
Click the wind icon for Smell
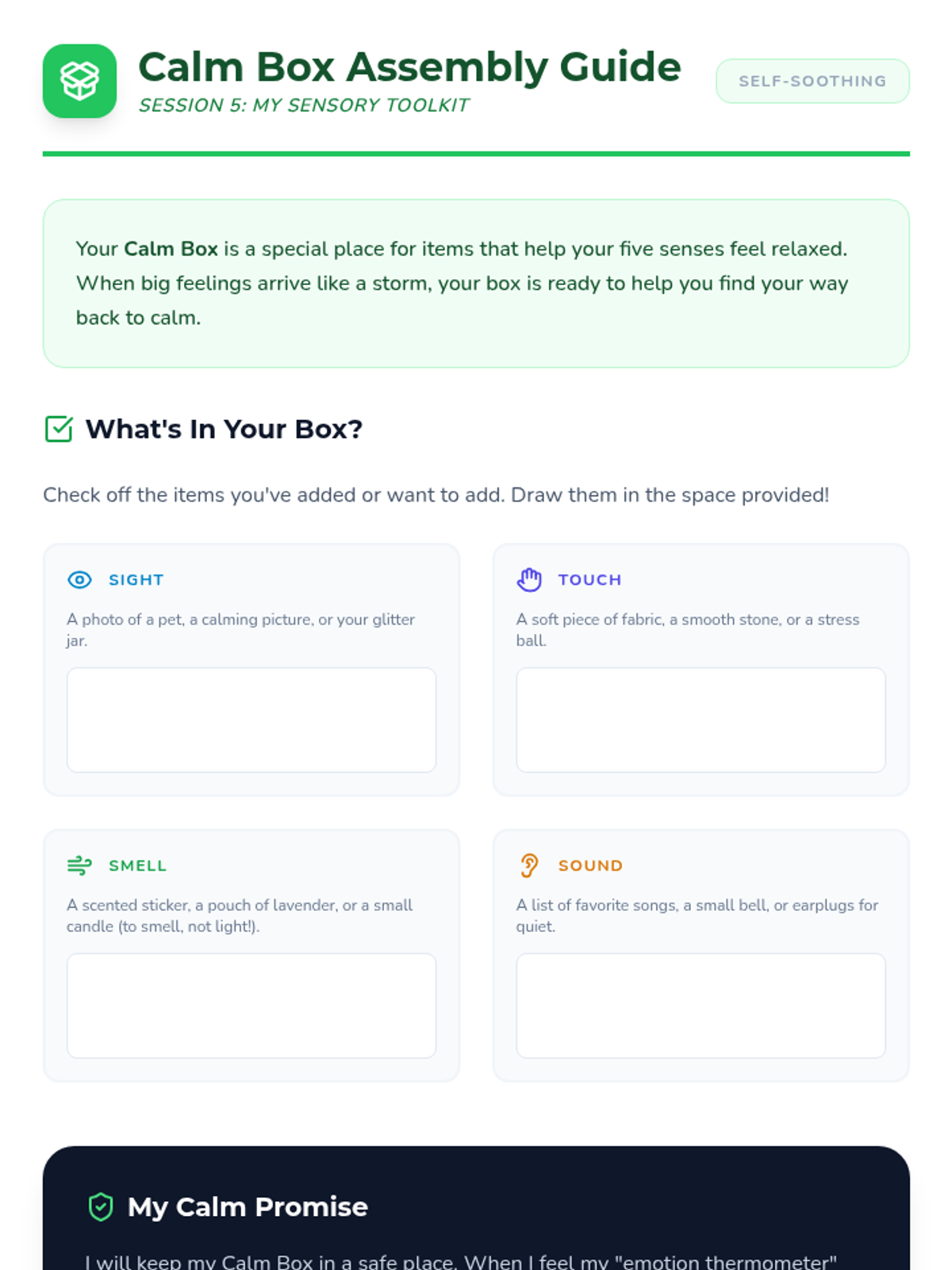[x=79, y=866]
